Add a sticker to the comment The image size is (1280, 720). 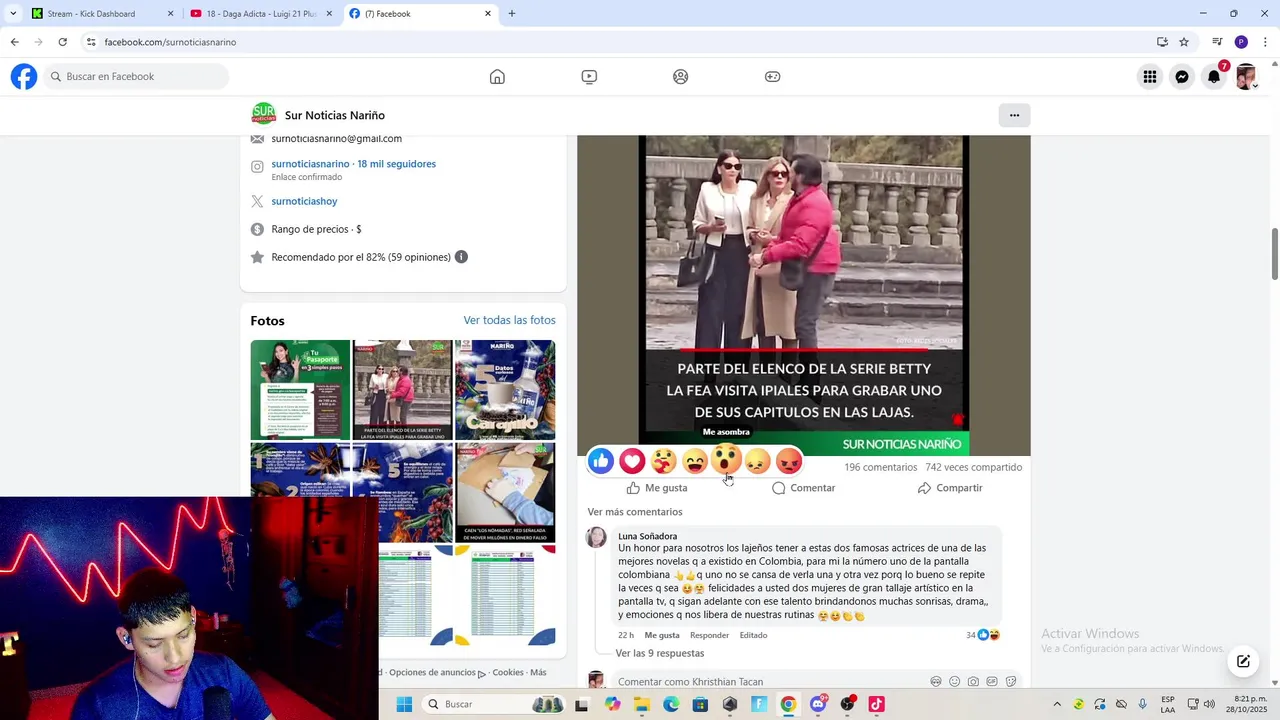tap(1011, 681)
